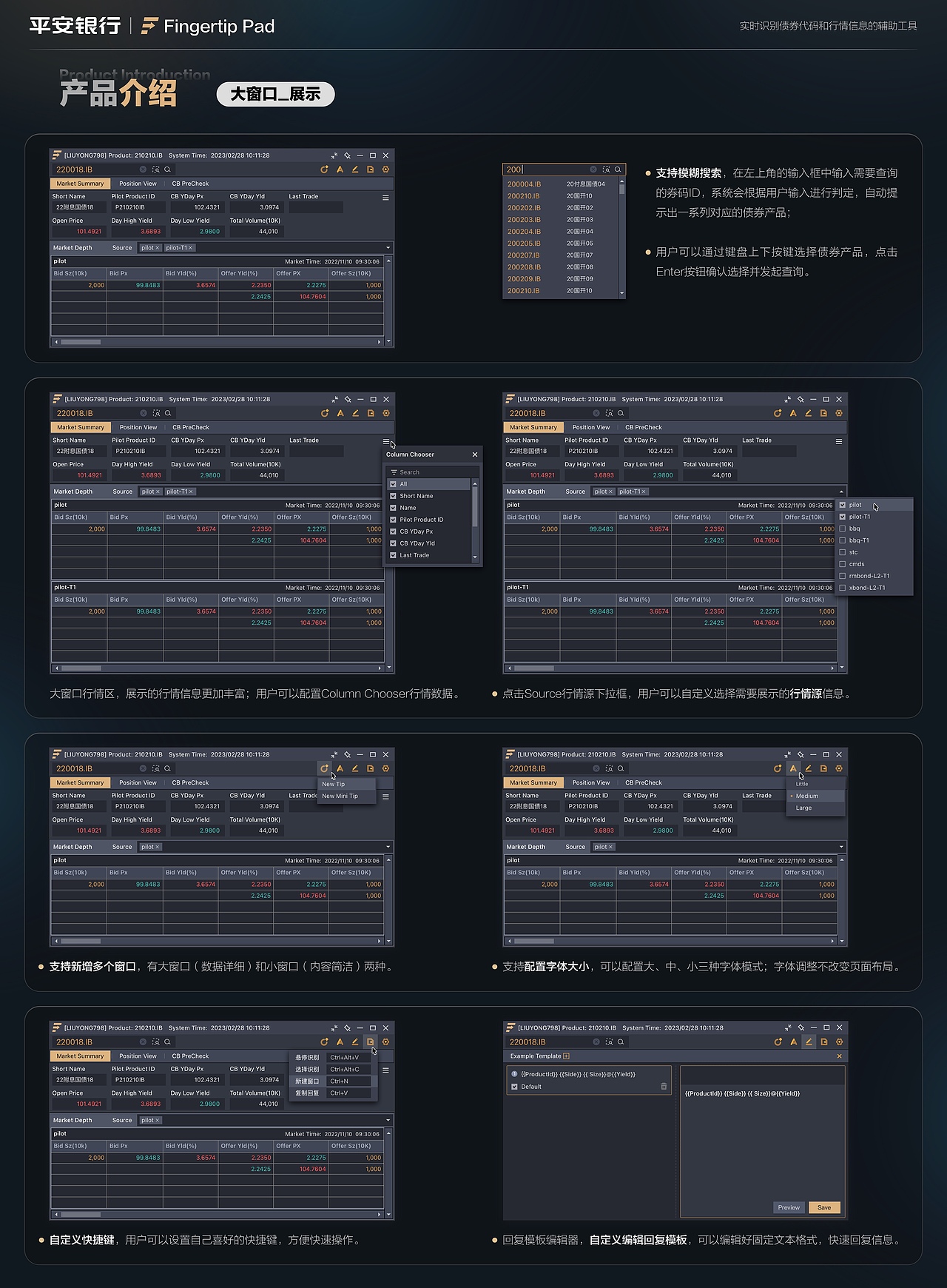The image size is (947, 1288).
Task: Open column chooser hamburger icon in topmost window
Action: pyautogui.click(x=385, y=198)
